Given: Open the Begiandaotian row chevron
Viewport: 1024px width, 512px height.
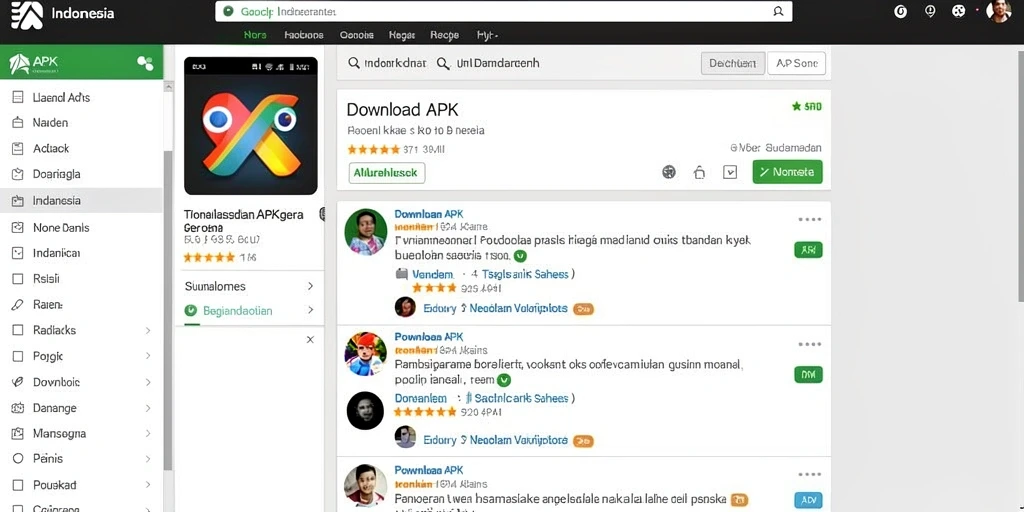Looking at the screenshot, I should (x=310, y=310).
